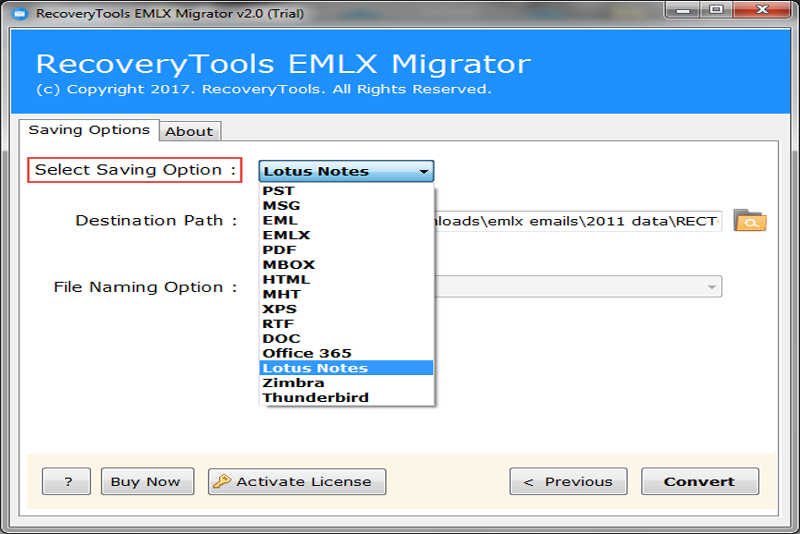
Task: Pick MBOX as the saving format
Action: pos(346,265)
